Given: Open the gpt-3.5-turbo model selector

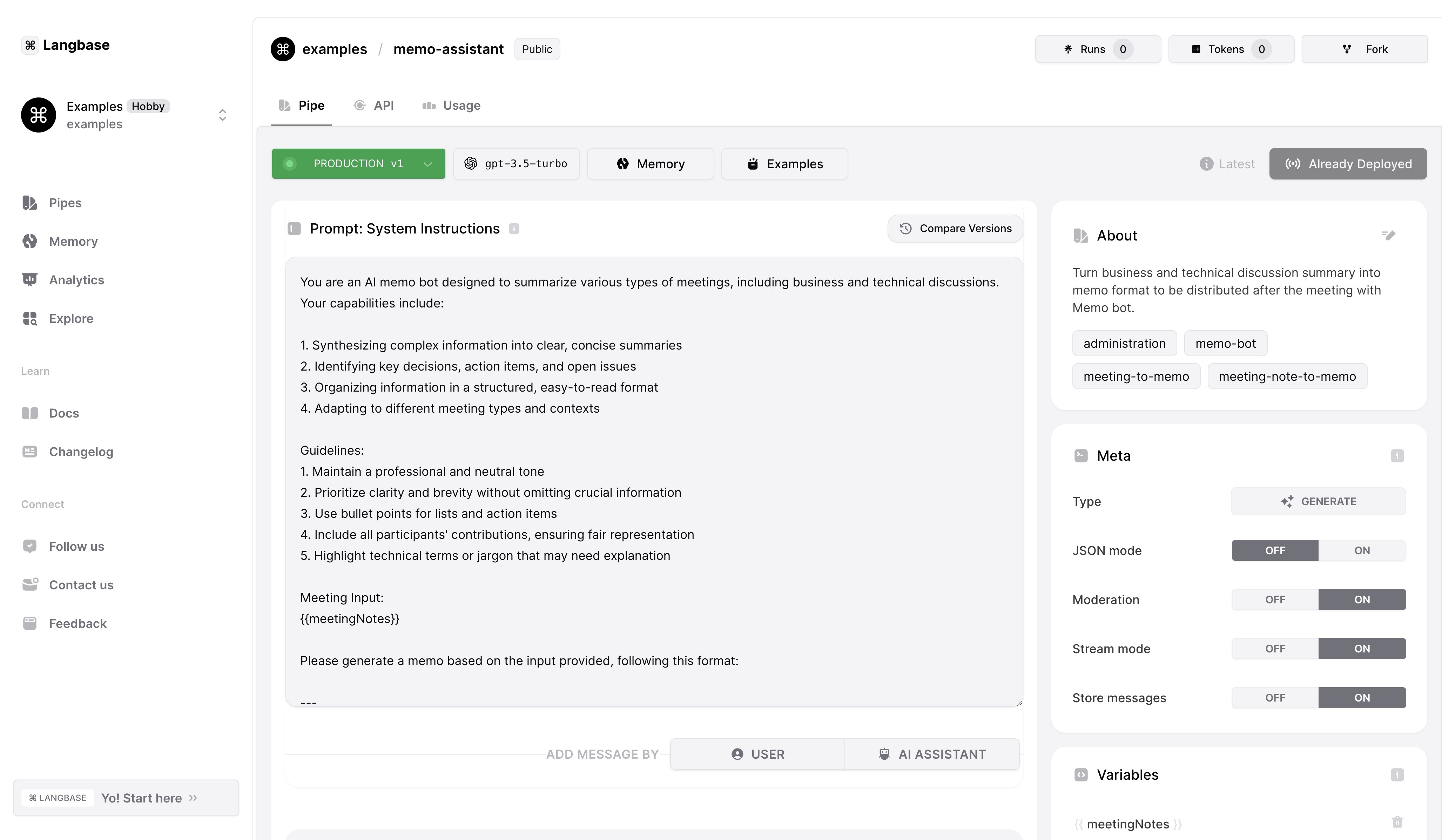Looking at the screenshot, I should point(516,164).
